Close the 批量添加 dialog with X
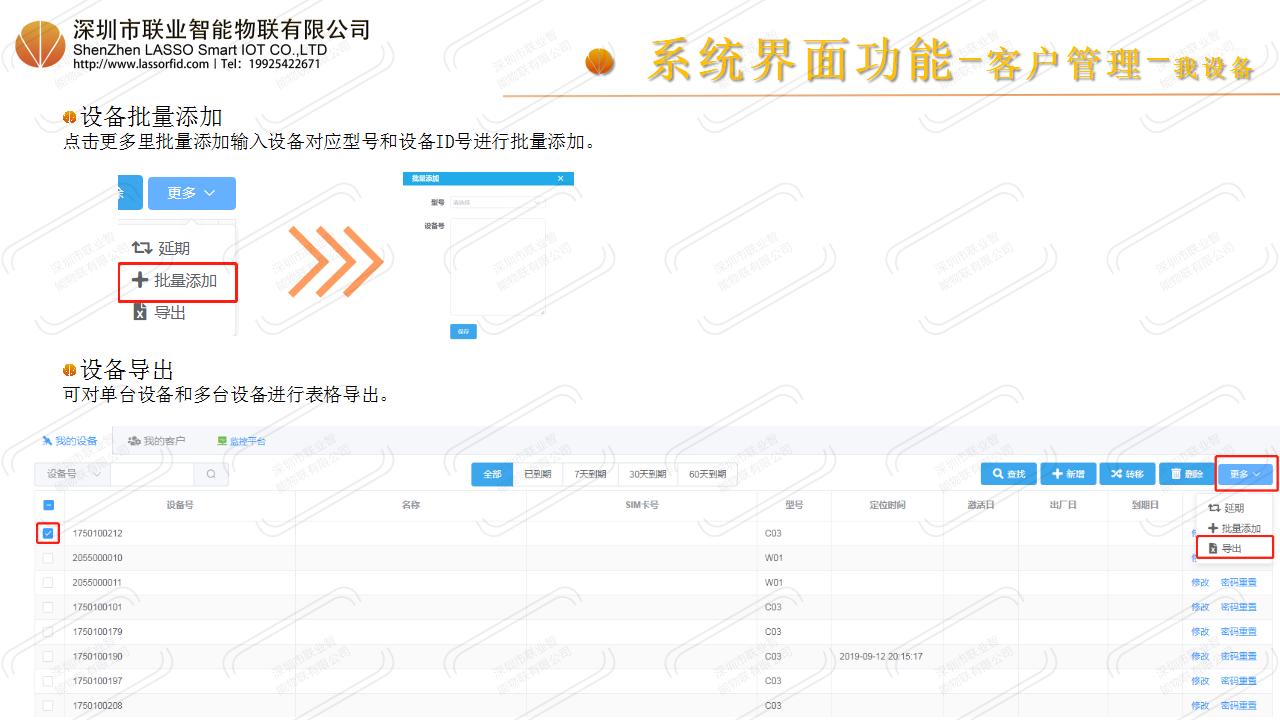This screenshot has height=720, width=1280. pos(560,179)
